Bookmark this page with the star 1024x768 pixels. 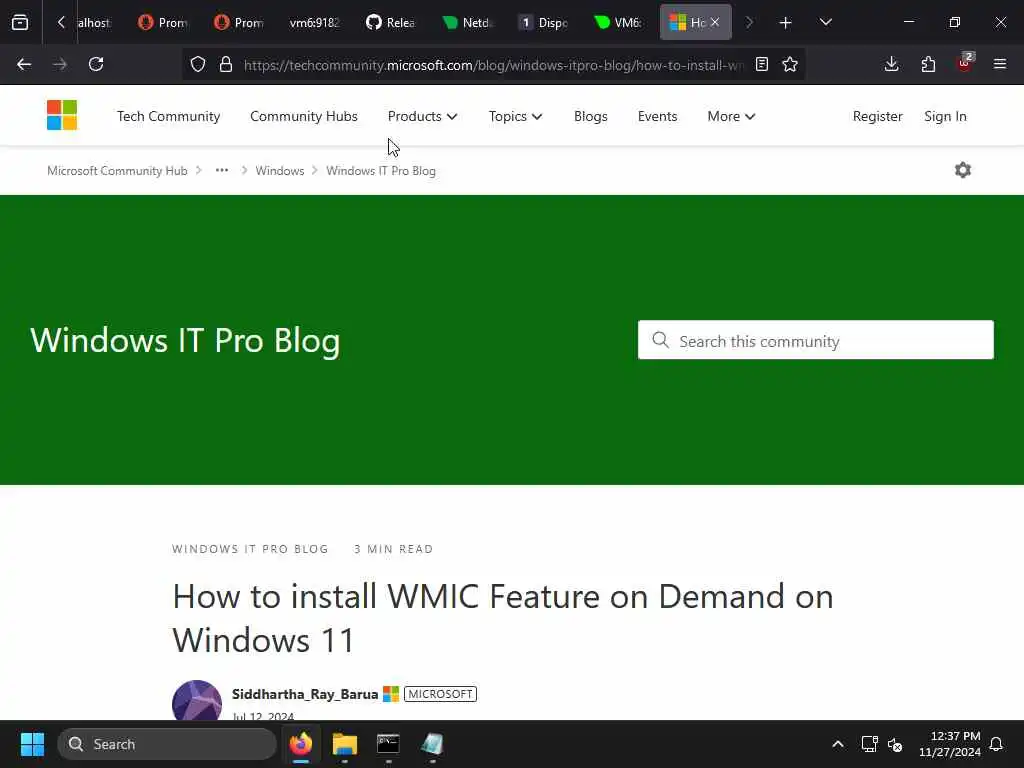point(790,64)
